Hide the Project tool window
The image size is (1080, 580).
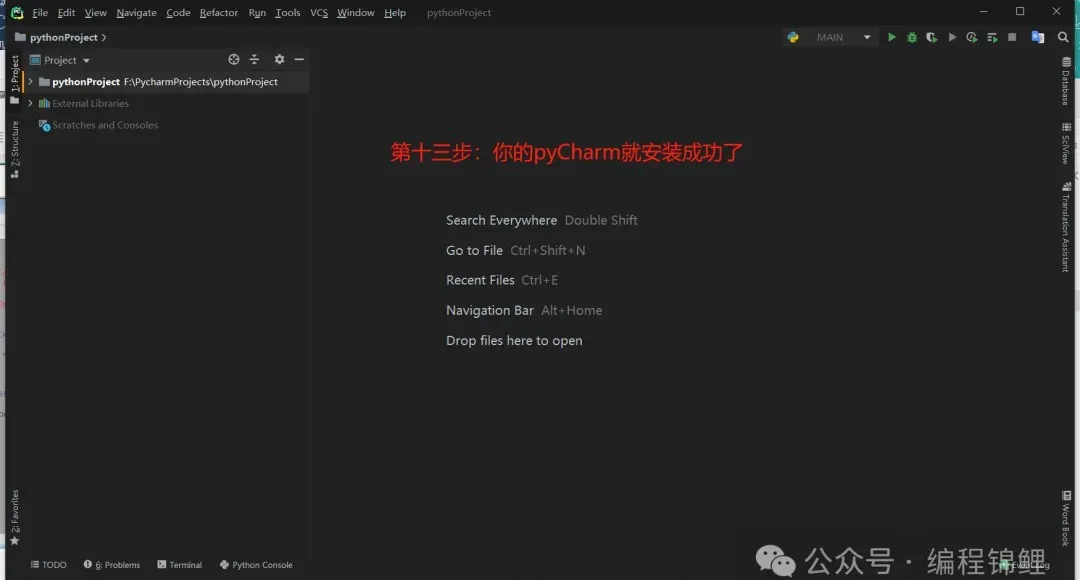[x=299, y=59]
